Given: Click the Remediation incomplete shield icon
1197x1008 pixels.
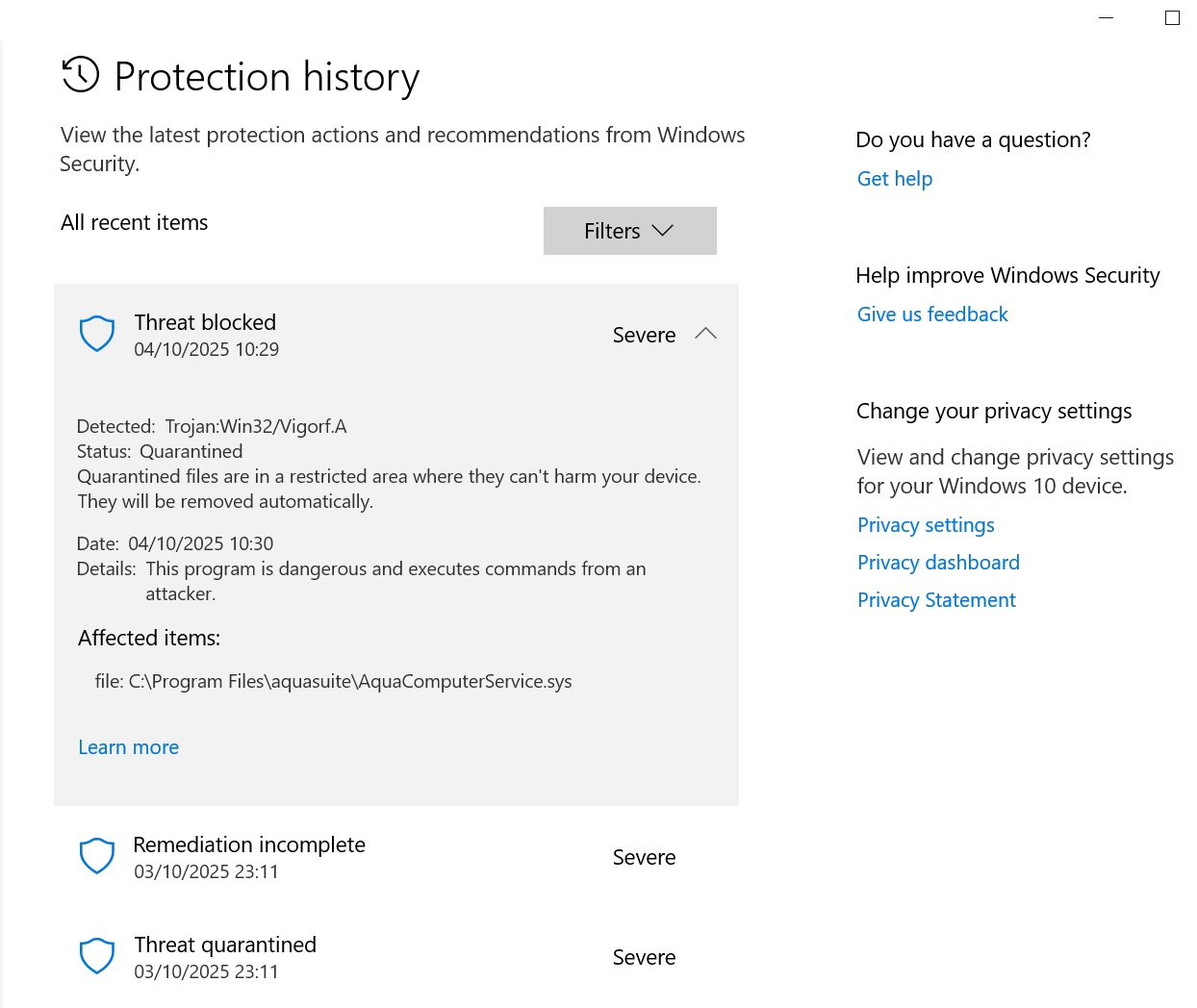Looking at the screenshot, I should click(x=96, y=856).
